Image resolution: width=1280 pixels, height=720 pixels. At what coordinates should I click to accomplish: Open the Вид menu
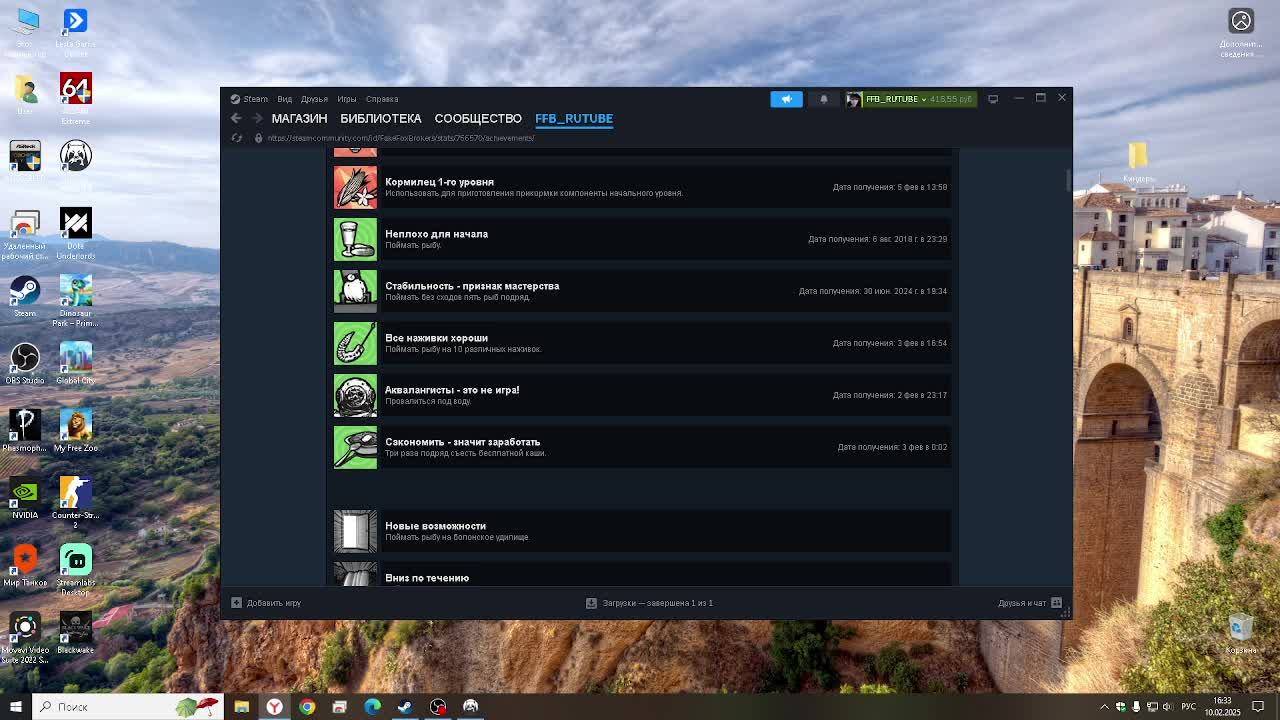click(x=285, y=99)
